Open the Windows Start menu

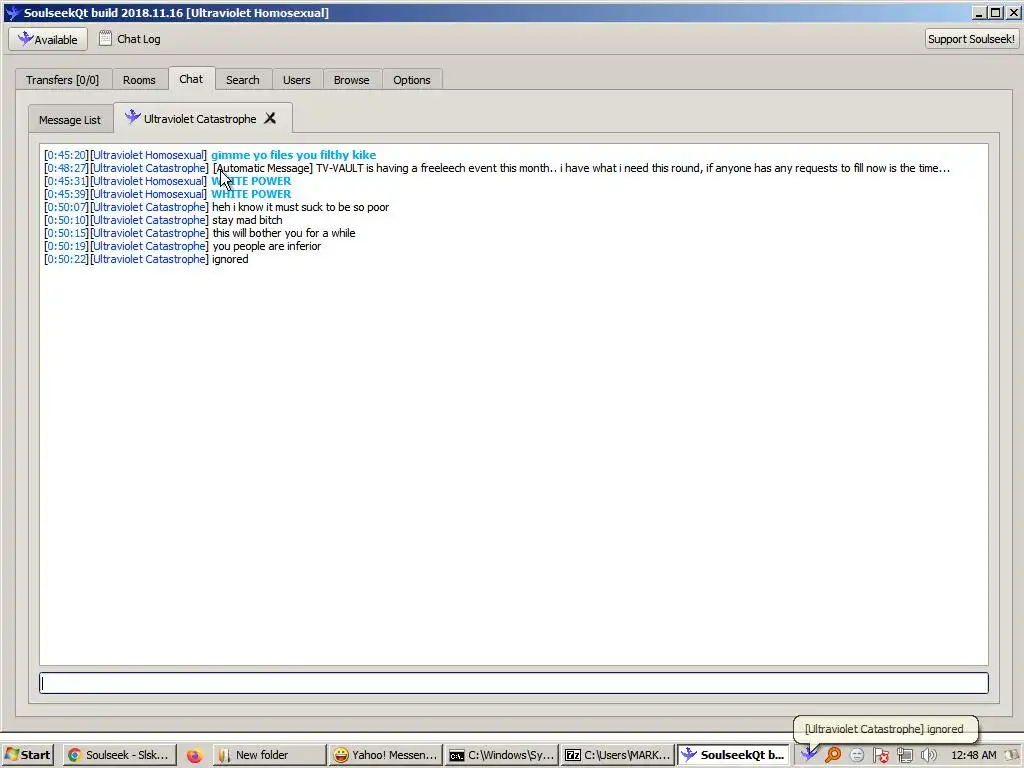click(x=27, y=755)
